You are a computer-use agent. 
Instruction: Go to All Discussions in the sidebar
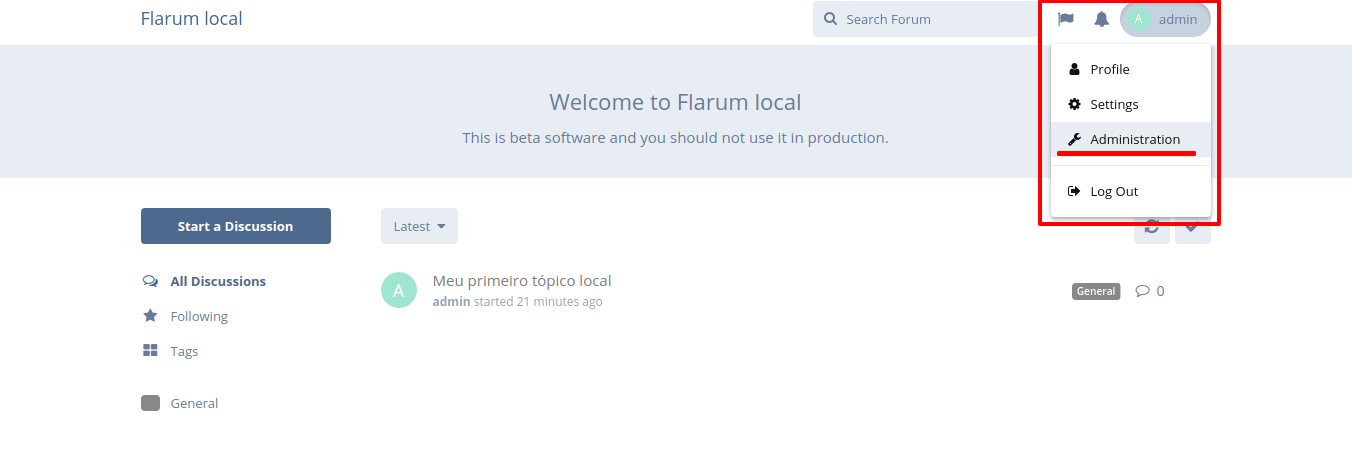(204, 281)
